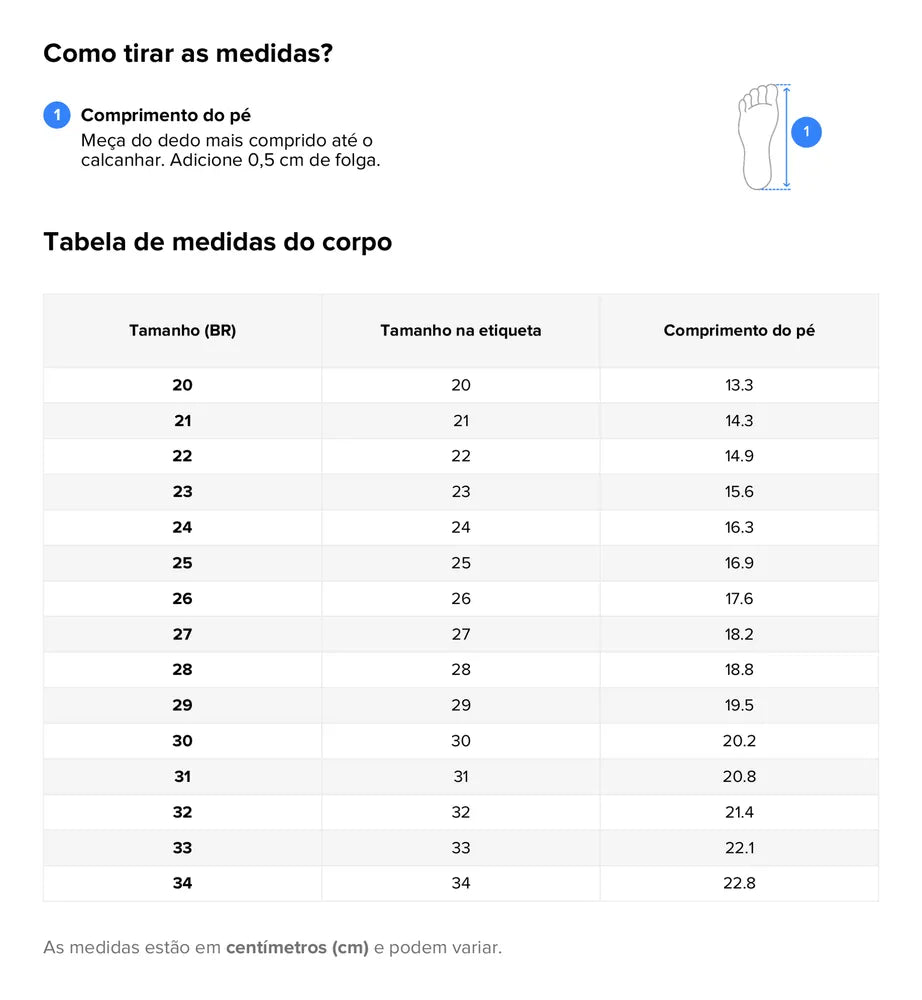Select the "Comprimento do pé" table column header
Viewport: 922px width, 1000px height.
[739, 331]
